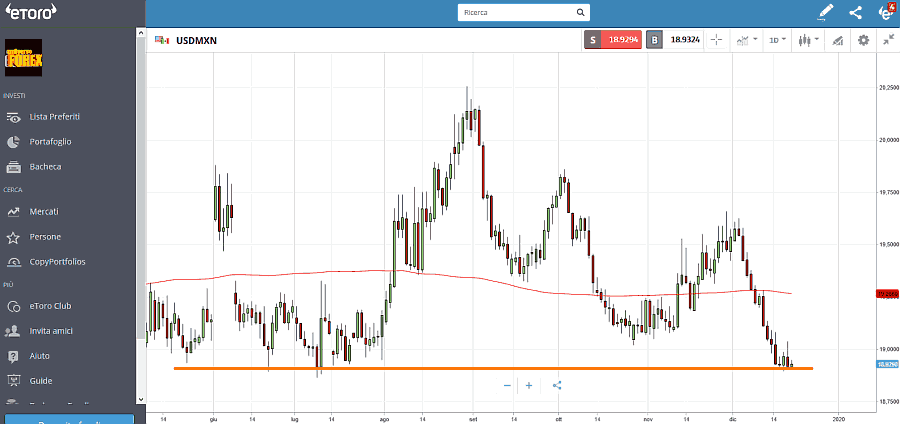Open the 1D timeframe dropdown

point(777,40)
